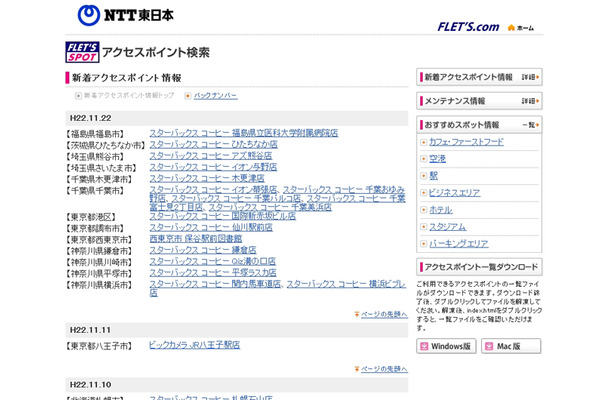Open the 駅 category
Image resolution: width=610 pixels, height=400 pixels.
coord(433,176)
